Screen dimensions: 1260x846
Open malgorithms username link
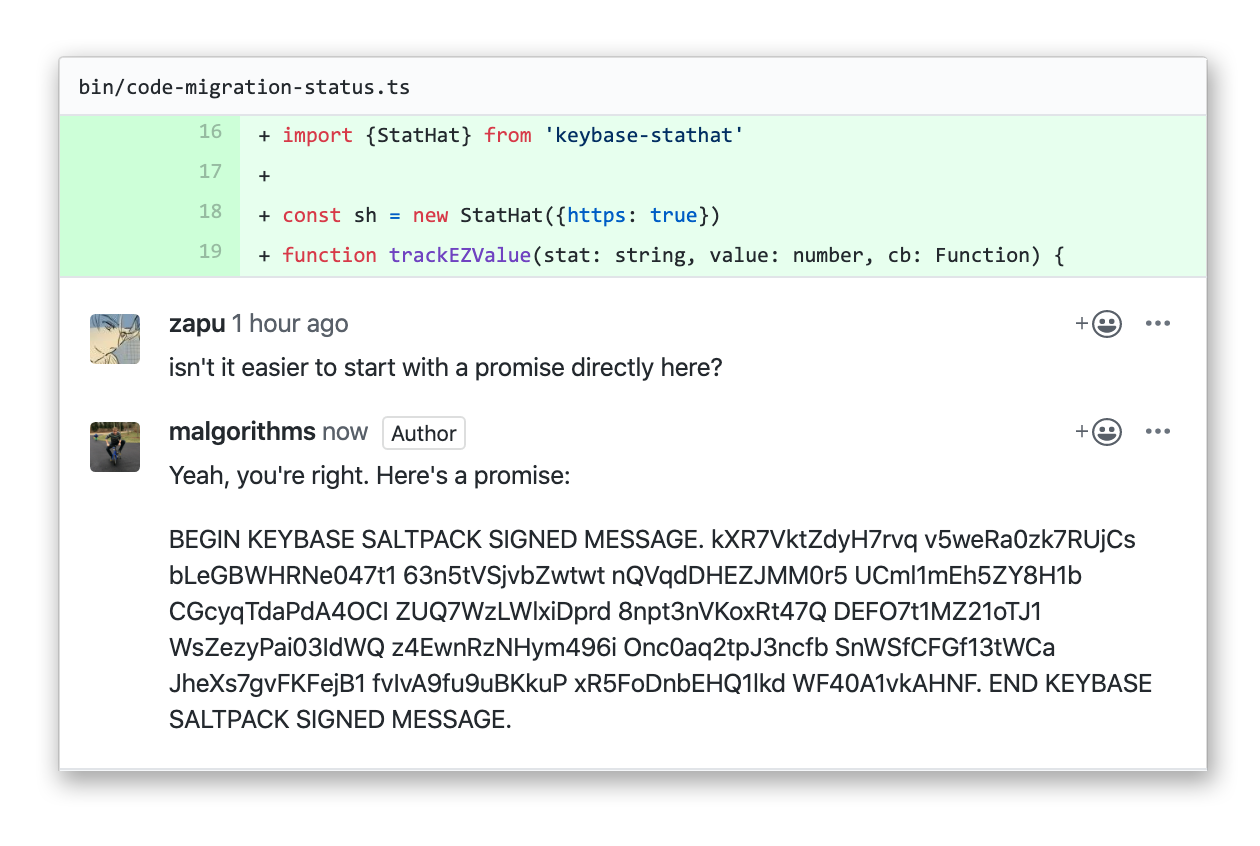(242, 432)
